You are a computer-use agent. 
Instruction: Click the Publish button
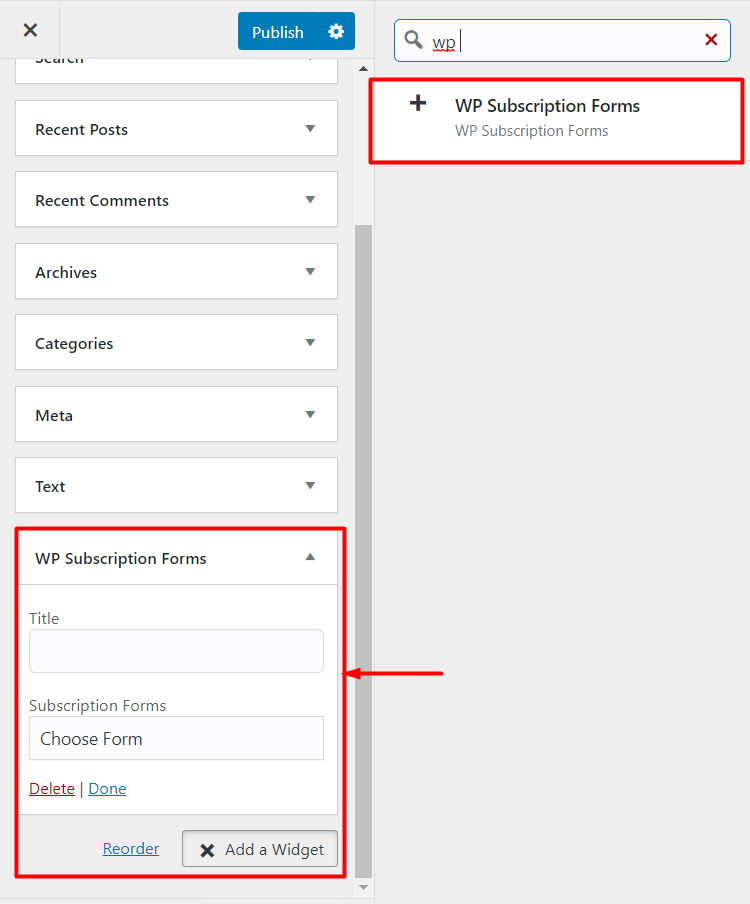click(278, 32)
